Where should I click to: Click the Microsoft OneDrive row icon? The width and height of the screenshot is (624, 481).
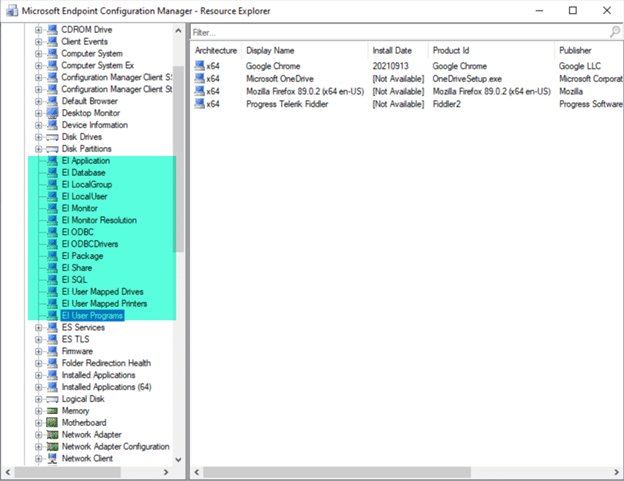click(199, 78)
